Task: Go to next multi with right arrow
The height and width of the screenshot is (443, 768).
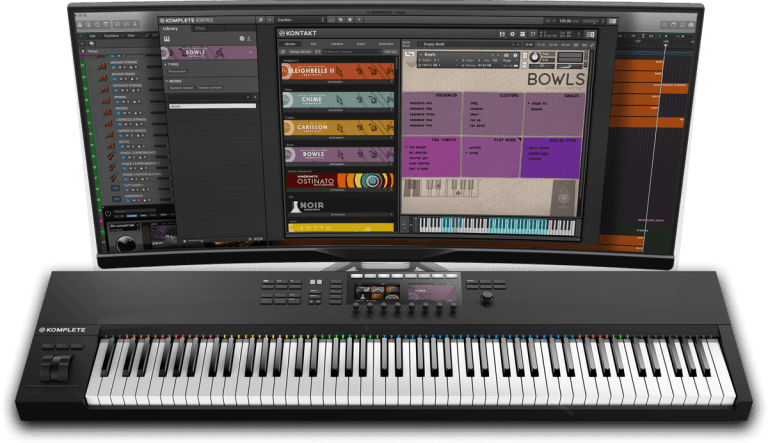Action: (518, 45)
